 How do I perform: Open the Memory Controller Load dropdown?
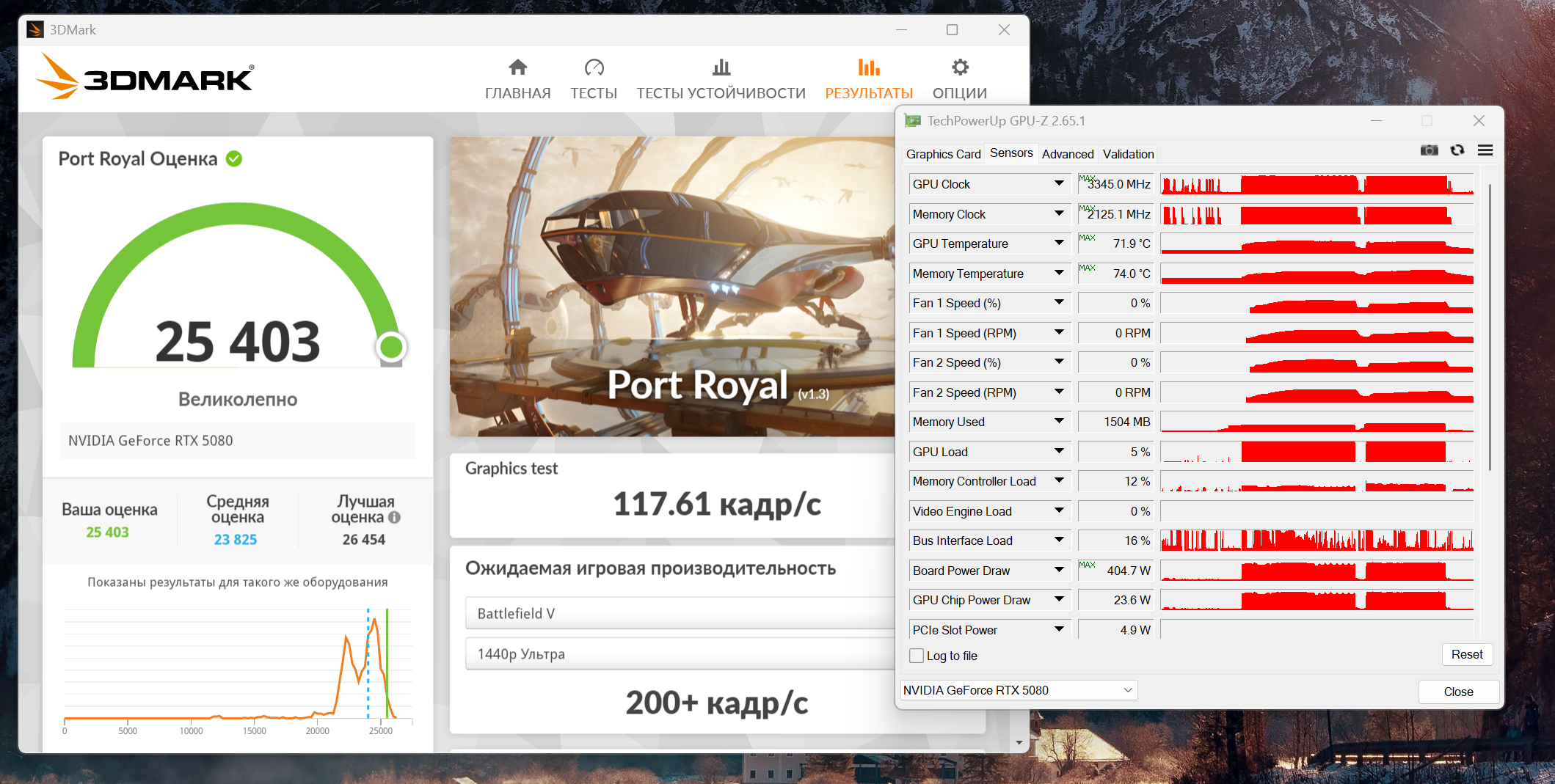pos(1059,480)
